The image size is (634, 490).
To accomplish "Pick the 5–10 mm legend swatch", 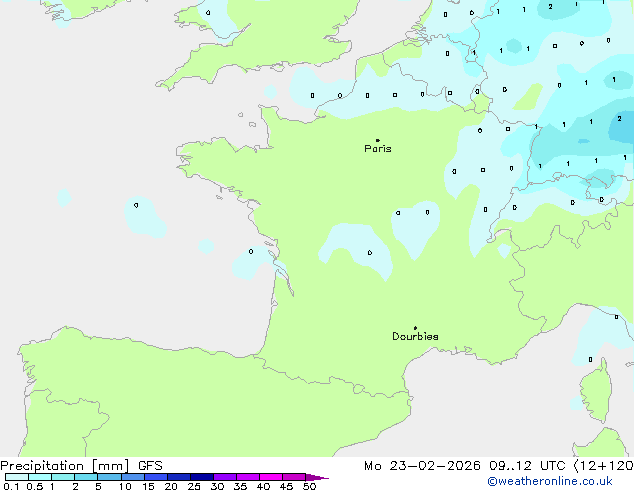I will [x=109, y=477].
